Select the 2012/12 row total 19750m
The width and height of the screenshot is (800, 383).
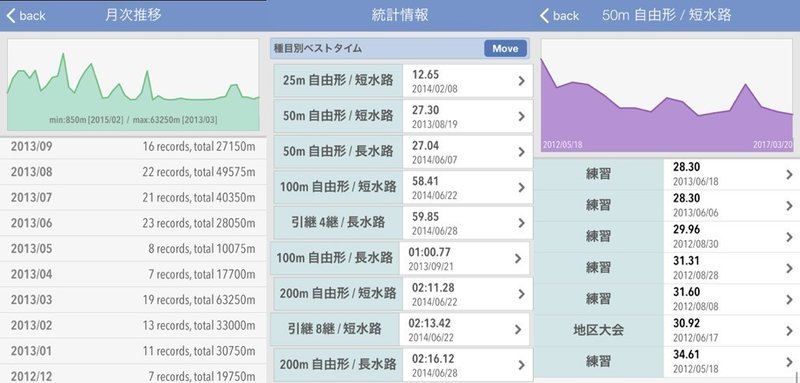(133, 374)
